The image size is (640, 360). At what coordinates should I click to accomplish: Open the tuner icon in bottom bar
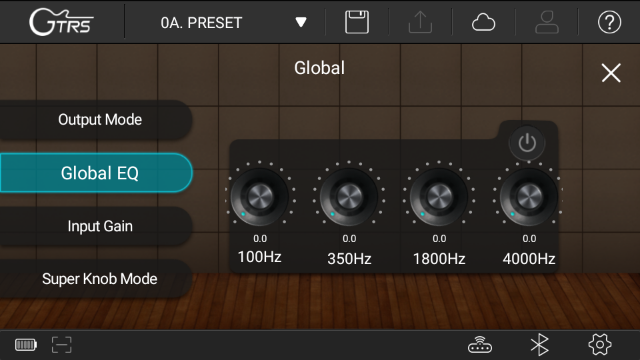coord(62,345)
